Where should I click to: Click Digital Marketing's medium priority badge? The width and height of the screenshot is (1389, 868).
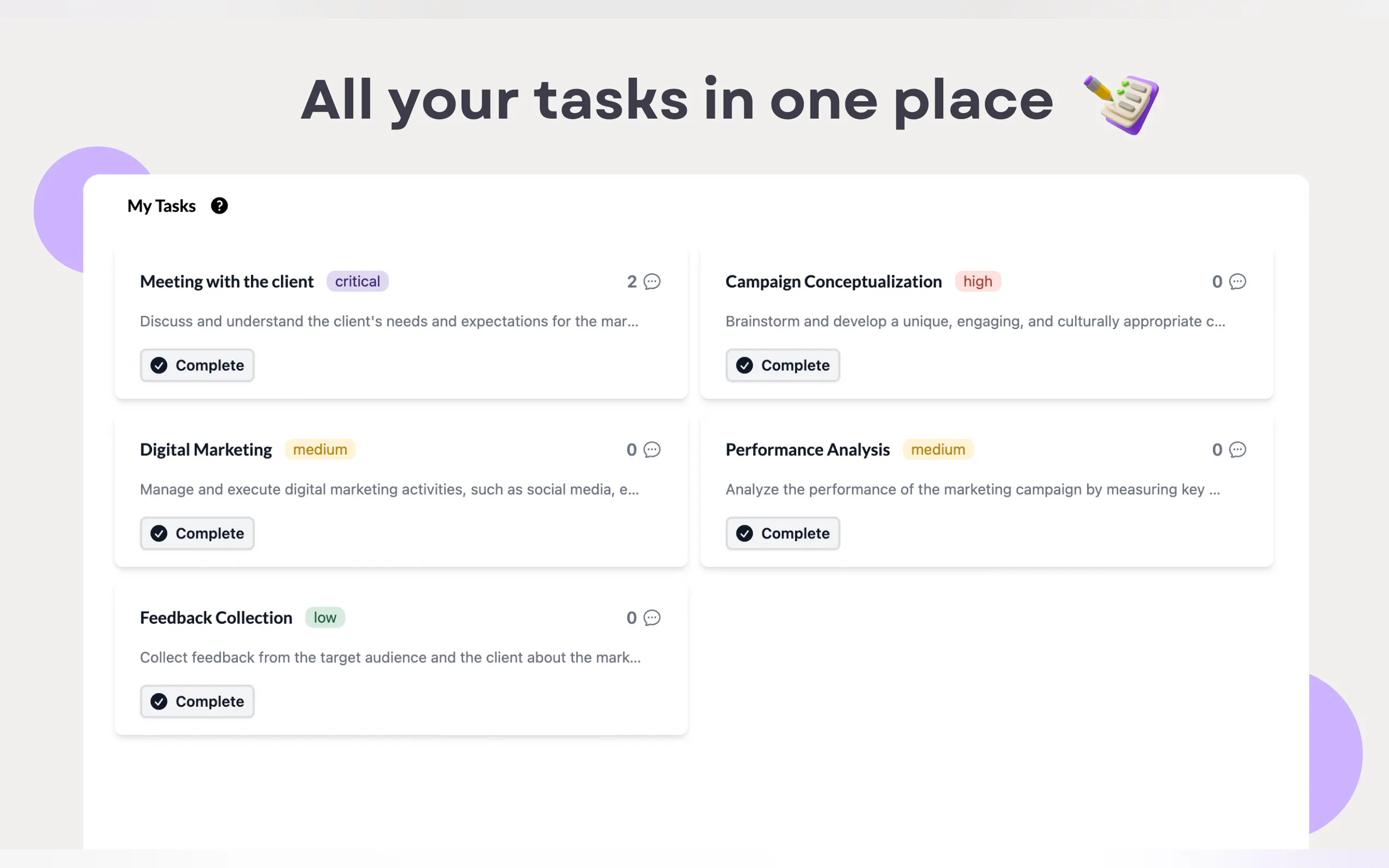click(320, 449)
